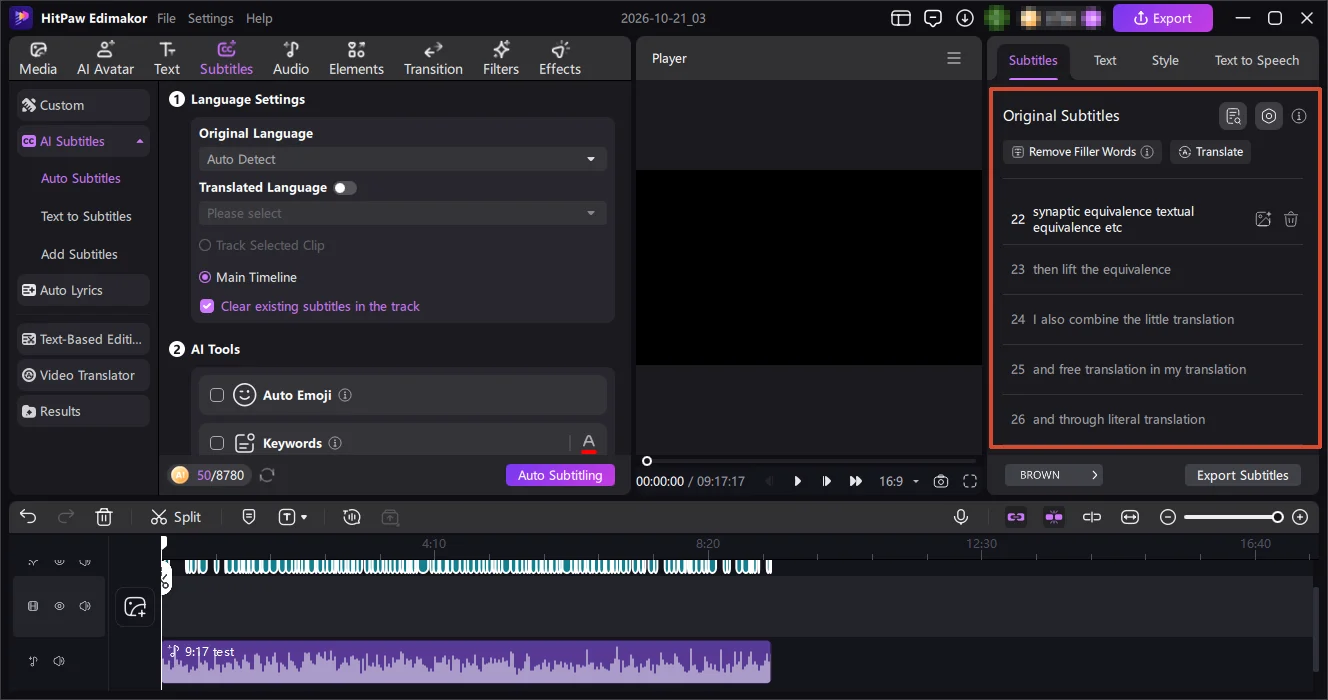The width and height of the screenshot is (1328, 700).
Task: Click the Remove Filler Words button
Action: point(1082,152)
